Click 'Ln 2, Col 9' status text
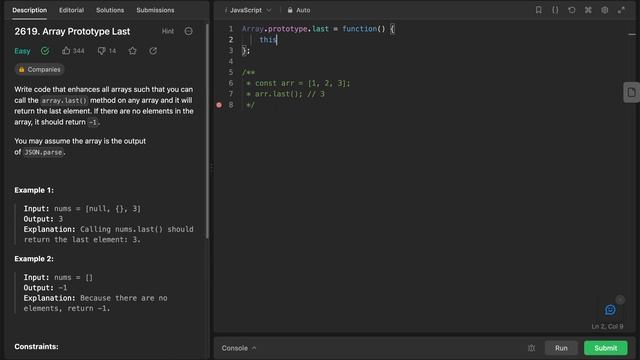The height and width of the screenshot is (360, 640). (x=607, y=327)
